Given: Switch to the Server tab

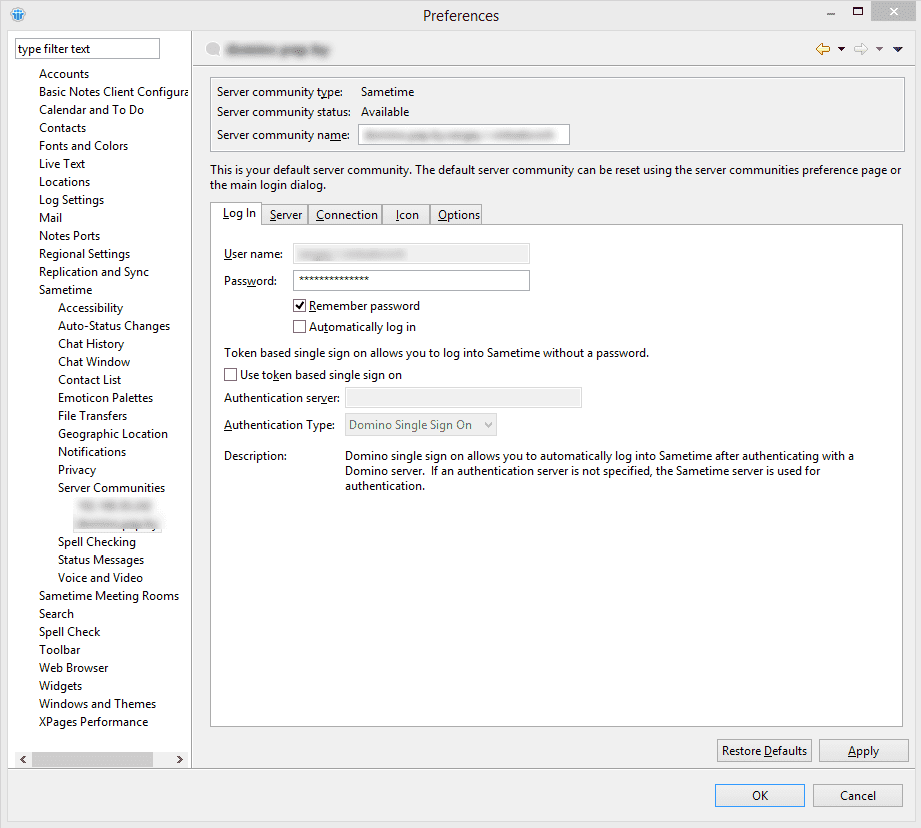Looking at the screenshot, I should pyautogui.click(x=285, y=215).
